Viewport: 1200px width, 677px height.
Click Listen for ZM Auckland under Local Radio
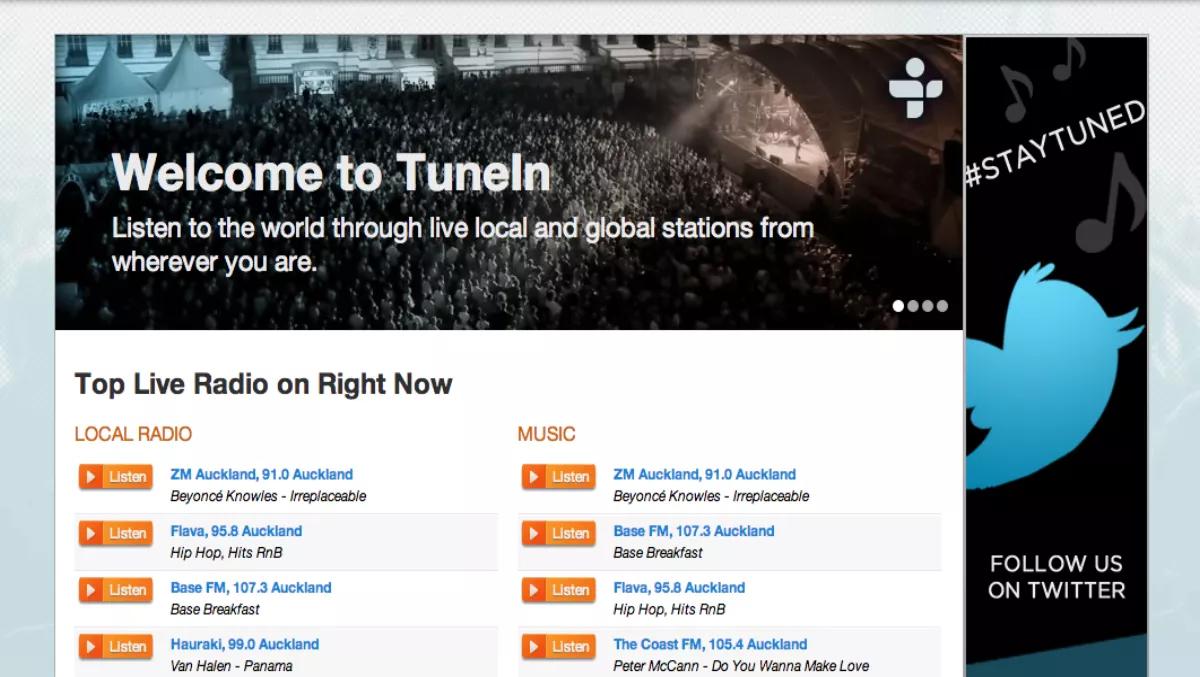tap(116, 477)
